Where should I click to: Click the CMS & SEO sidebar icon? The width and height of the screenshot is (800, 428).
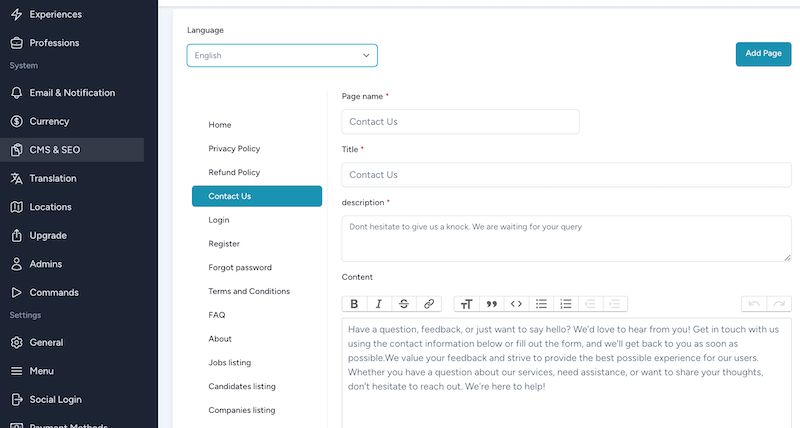click(x=16, y=150)
